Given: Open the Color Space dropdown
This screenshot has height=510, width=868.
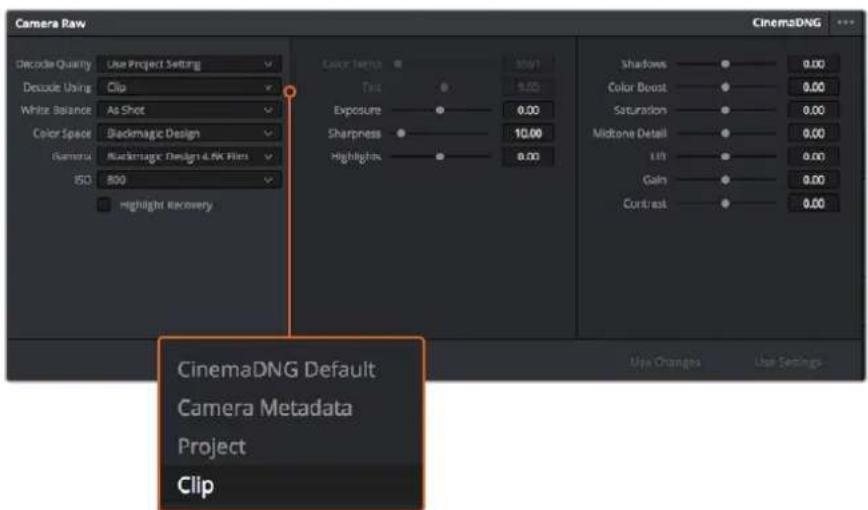Looking at the screenshot, I should (189, 133).
